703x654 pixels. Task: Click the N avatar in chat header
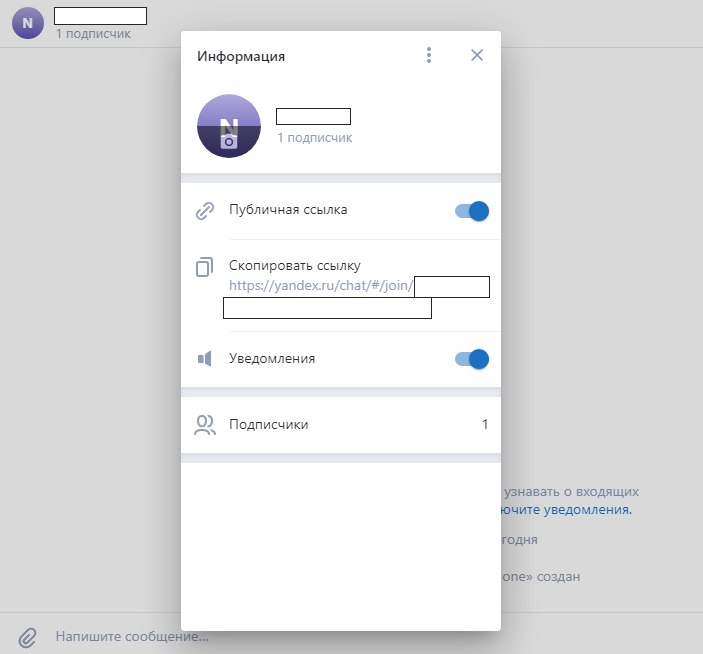click(x=28, y=23)
